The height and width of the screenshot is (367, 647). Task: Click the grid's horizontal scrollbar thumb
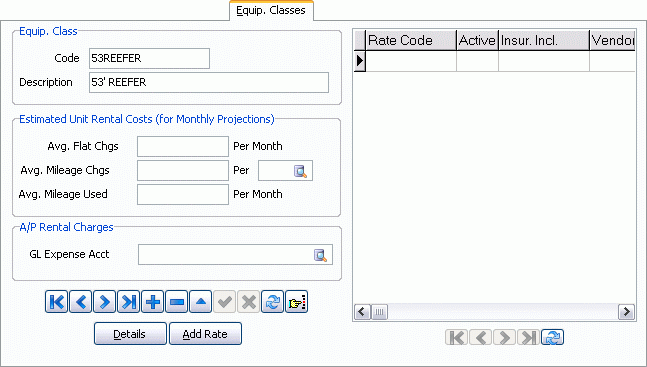(x=380, y=312)
